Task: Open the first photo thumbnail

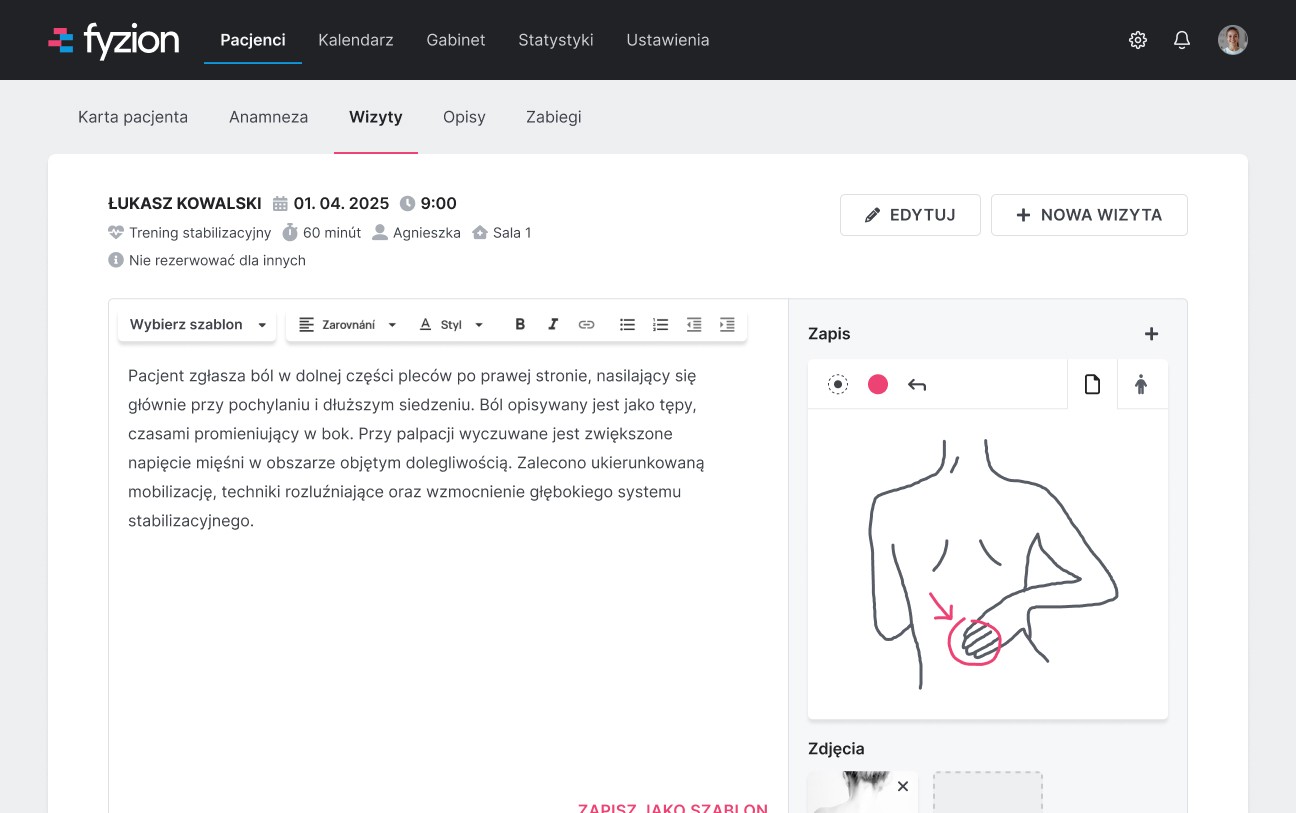Action: pyautogui.click(x=862, y=792)
